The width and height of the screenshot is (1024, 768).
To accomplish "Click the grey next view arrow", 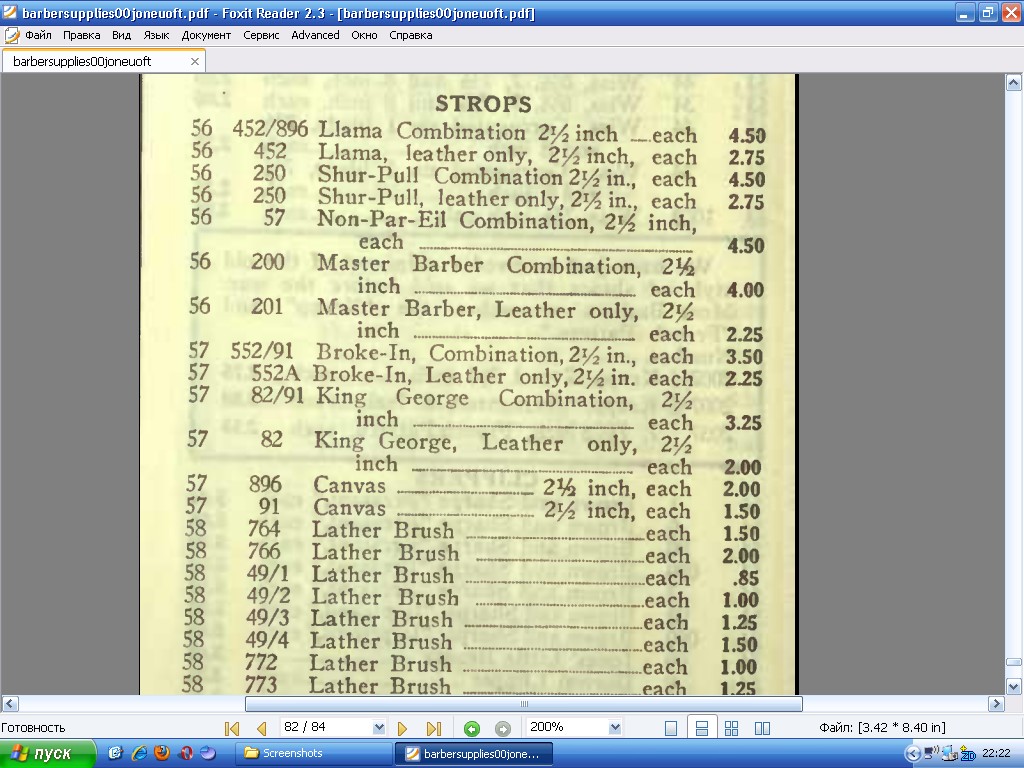I will [x=503, y=728].
